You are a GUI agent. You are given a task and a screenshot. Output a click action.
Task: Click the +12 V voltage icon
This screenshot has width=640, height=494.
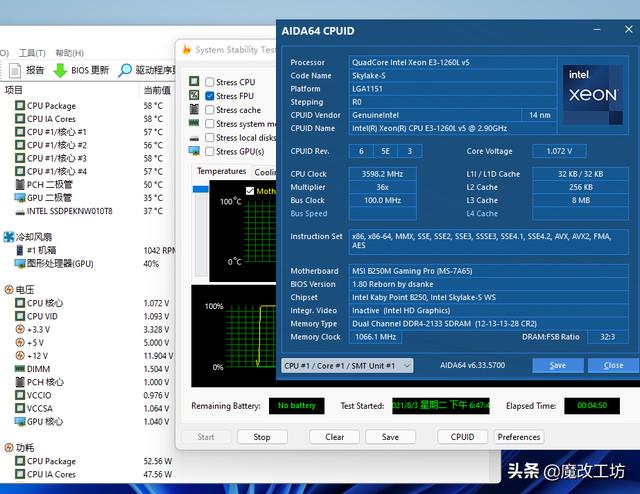coord(20,355)
